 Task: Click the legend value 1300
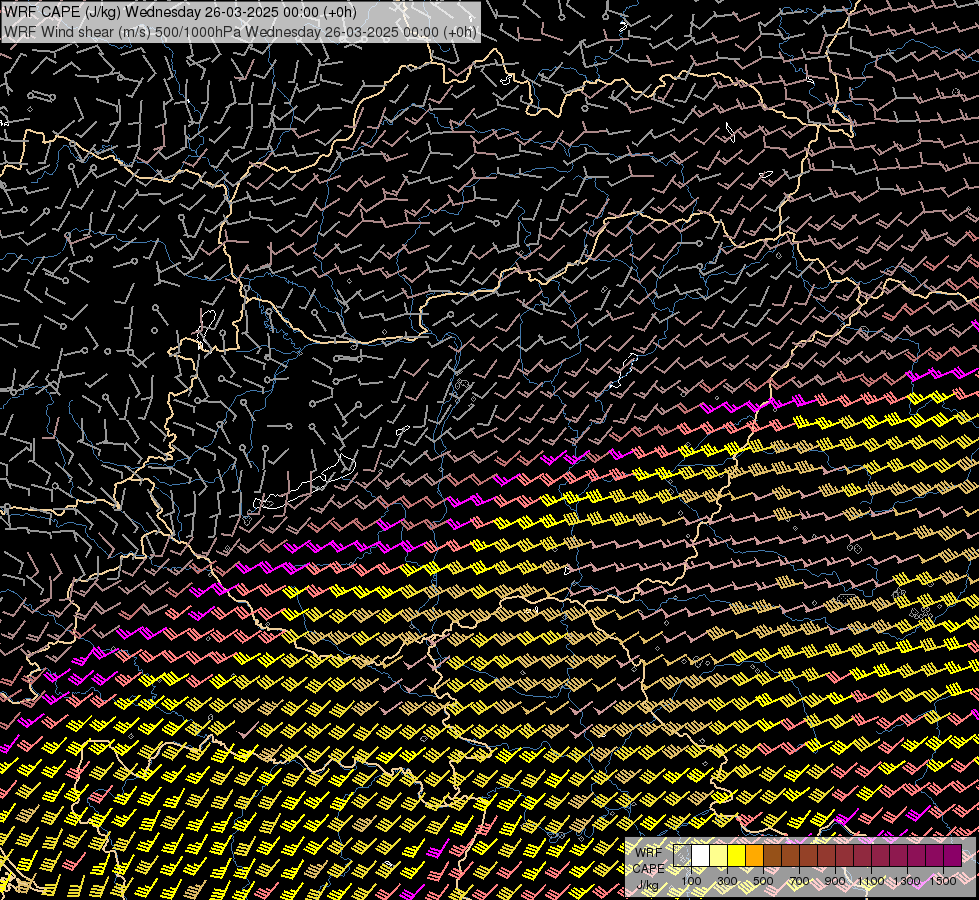(x=907, y=881)
